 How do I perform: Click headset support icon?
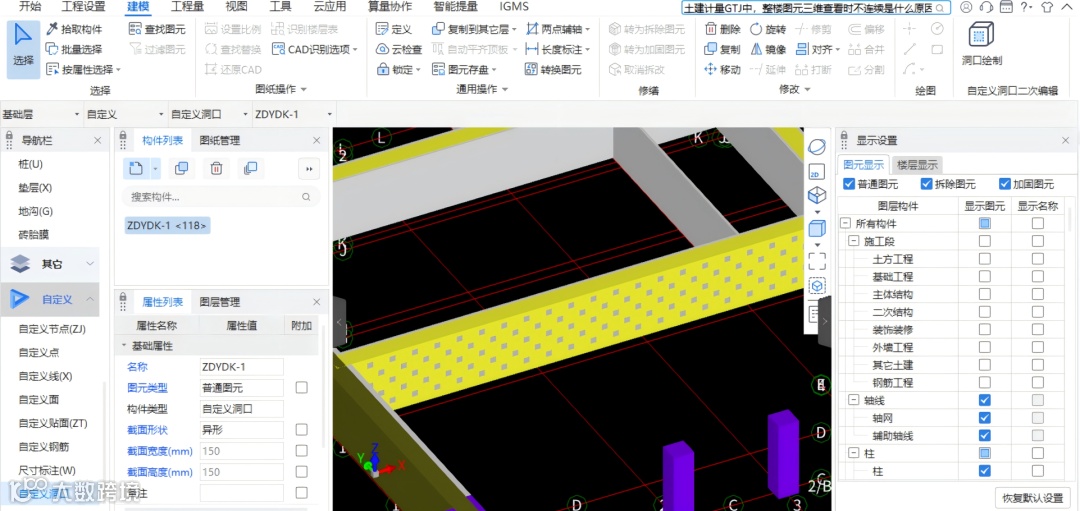986,8
